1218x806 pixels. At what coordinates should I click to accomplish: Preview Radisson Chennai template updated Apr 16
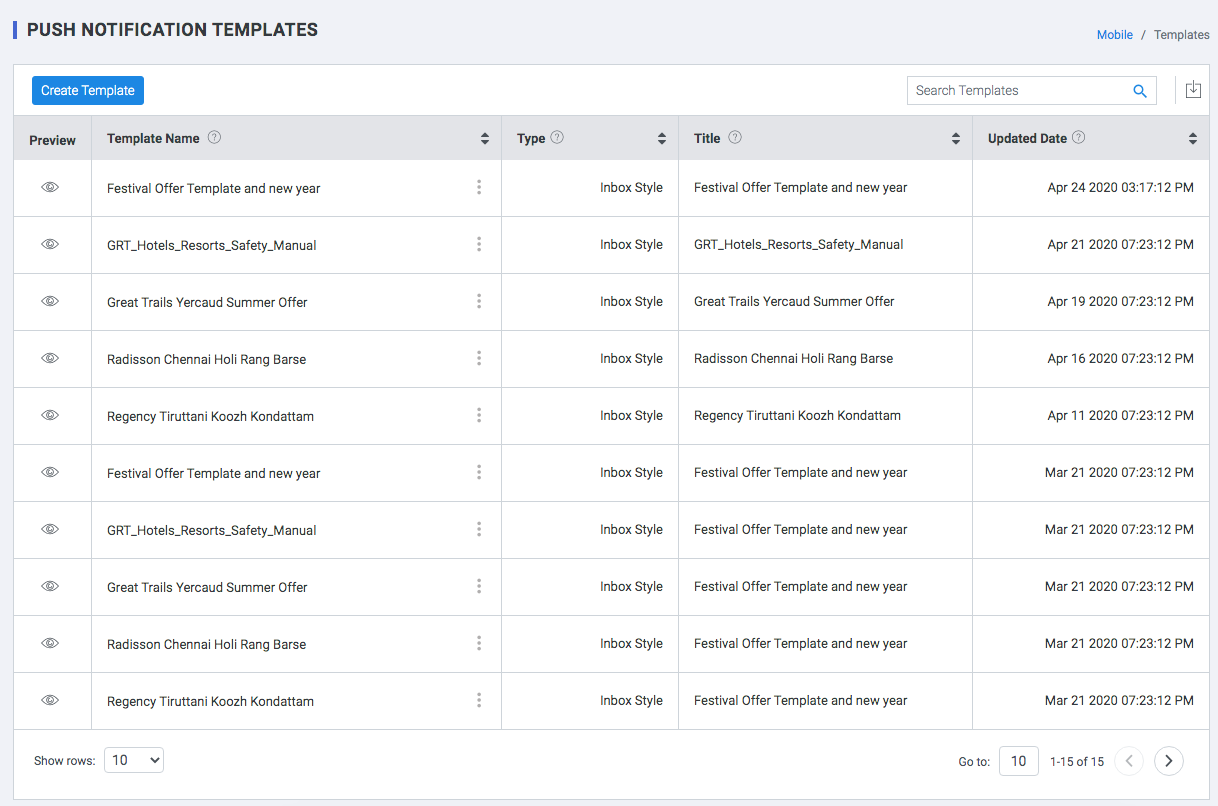pyautogui.click(x=50, y=358)
